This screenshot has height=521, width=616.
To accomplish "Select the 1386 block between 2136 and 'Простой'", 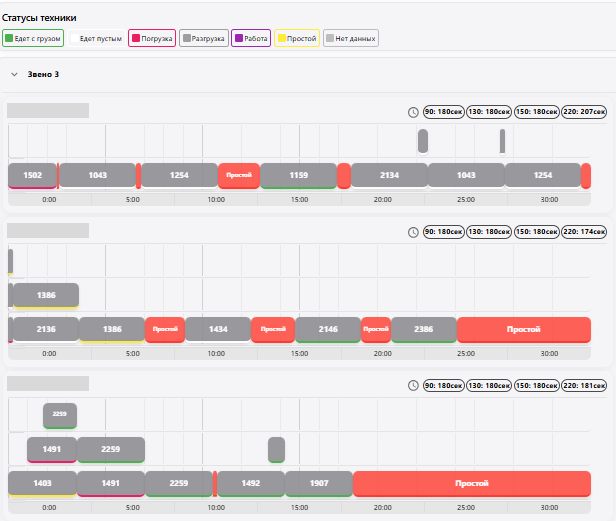I will pyautogui.click(x=112, y=329).
